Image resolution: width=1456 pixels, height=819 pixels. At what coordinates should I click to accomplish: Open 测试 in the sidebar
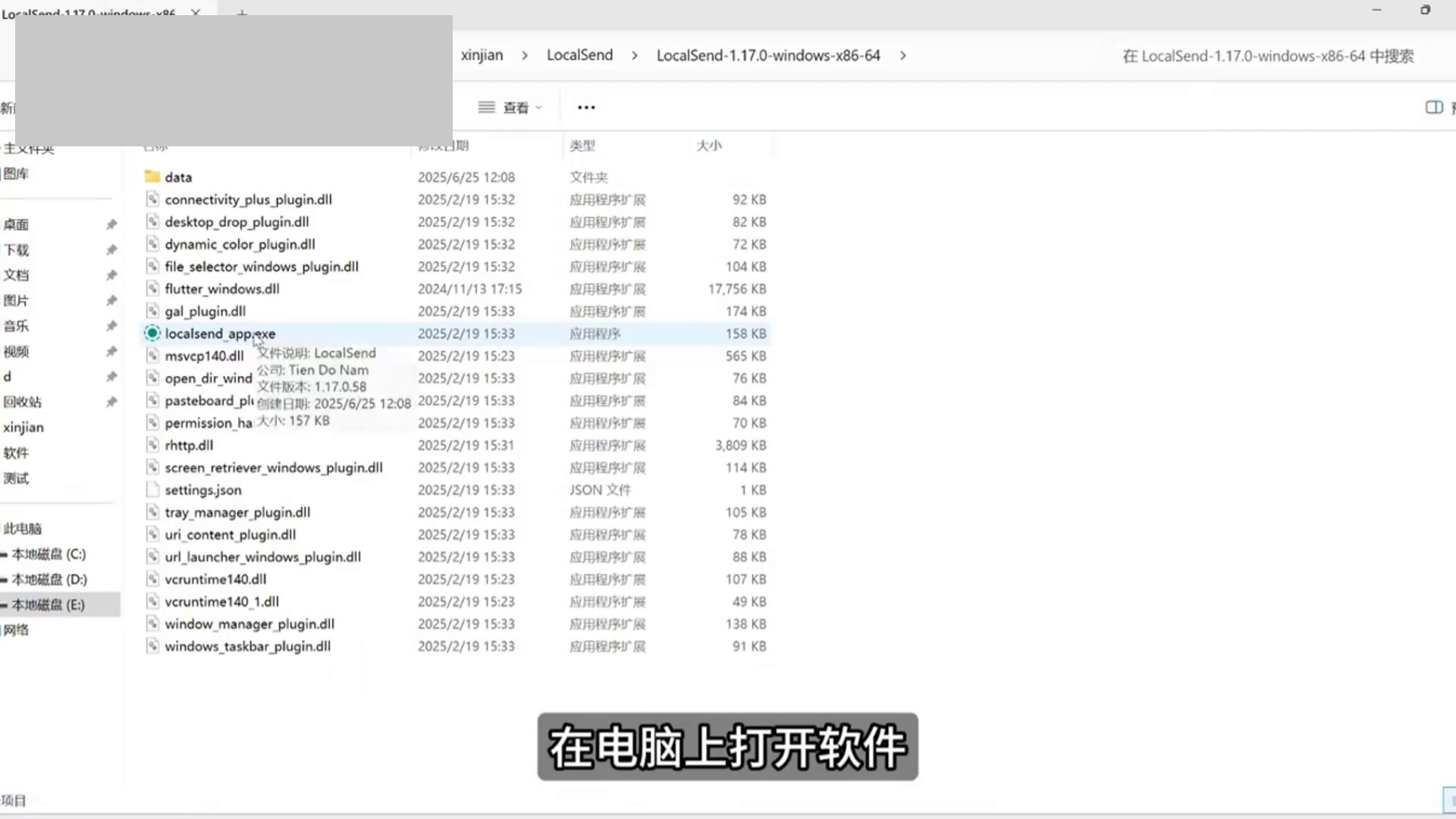16,479
